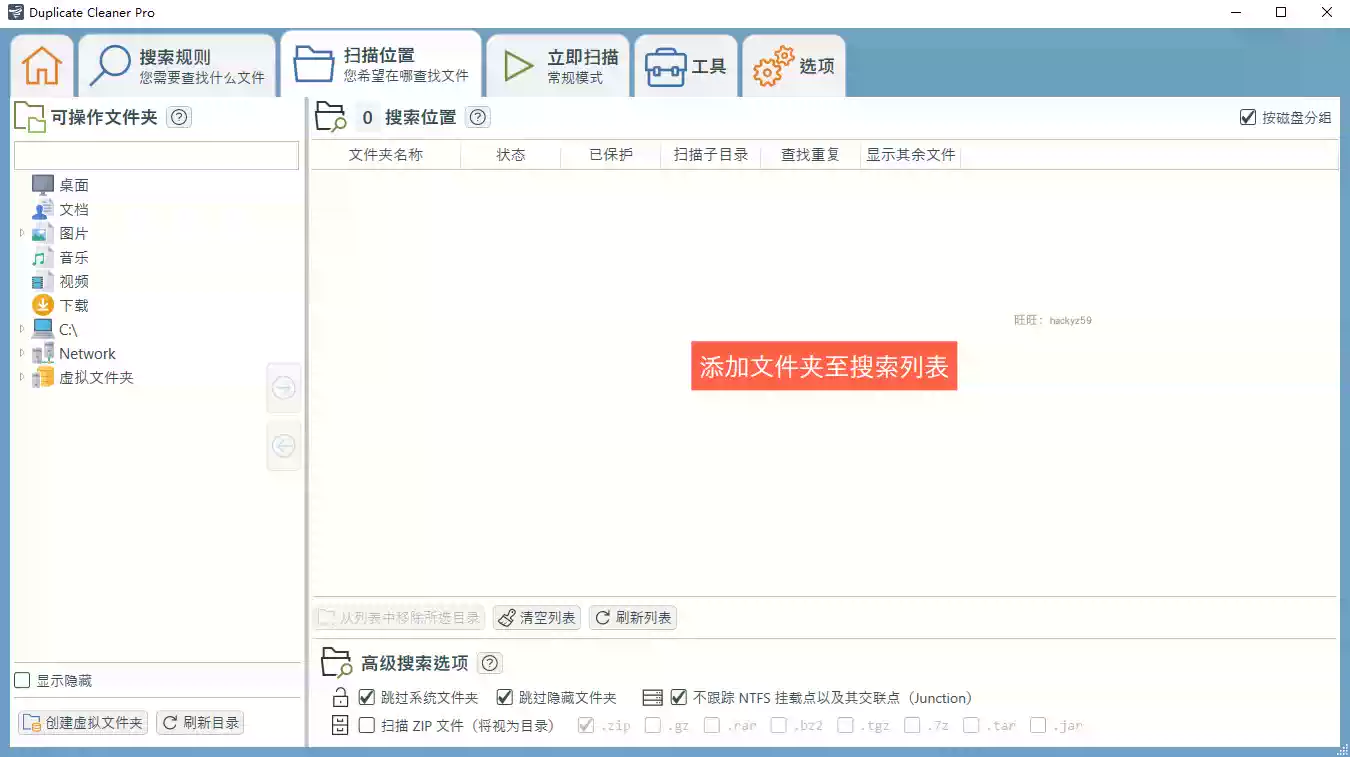Viewport: 1350px width, 757px height.
Task: Uncheck 跳过隐藏文件夹 option
Action: 505,697
